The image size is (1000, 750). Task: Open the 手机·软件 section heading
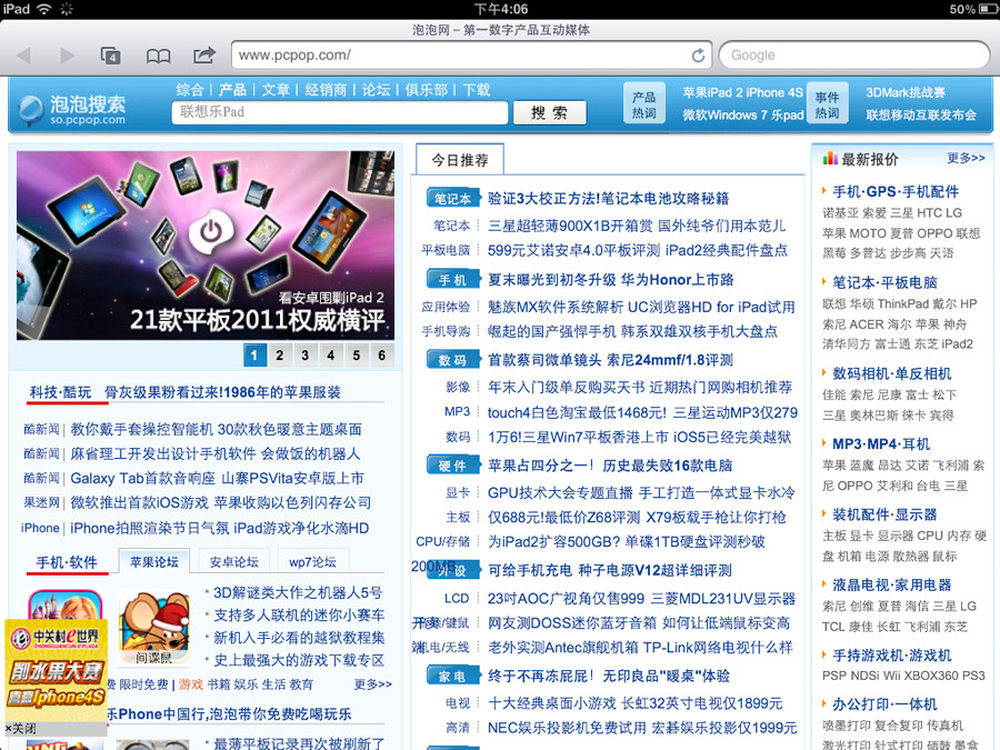coord(67,562)
